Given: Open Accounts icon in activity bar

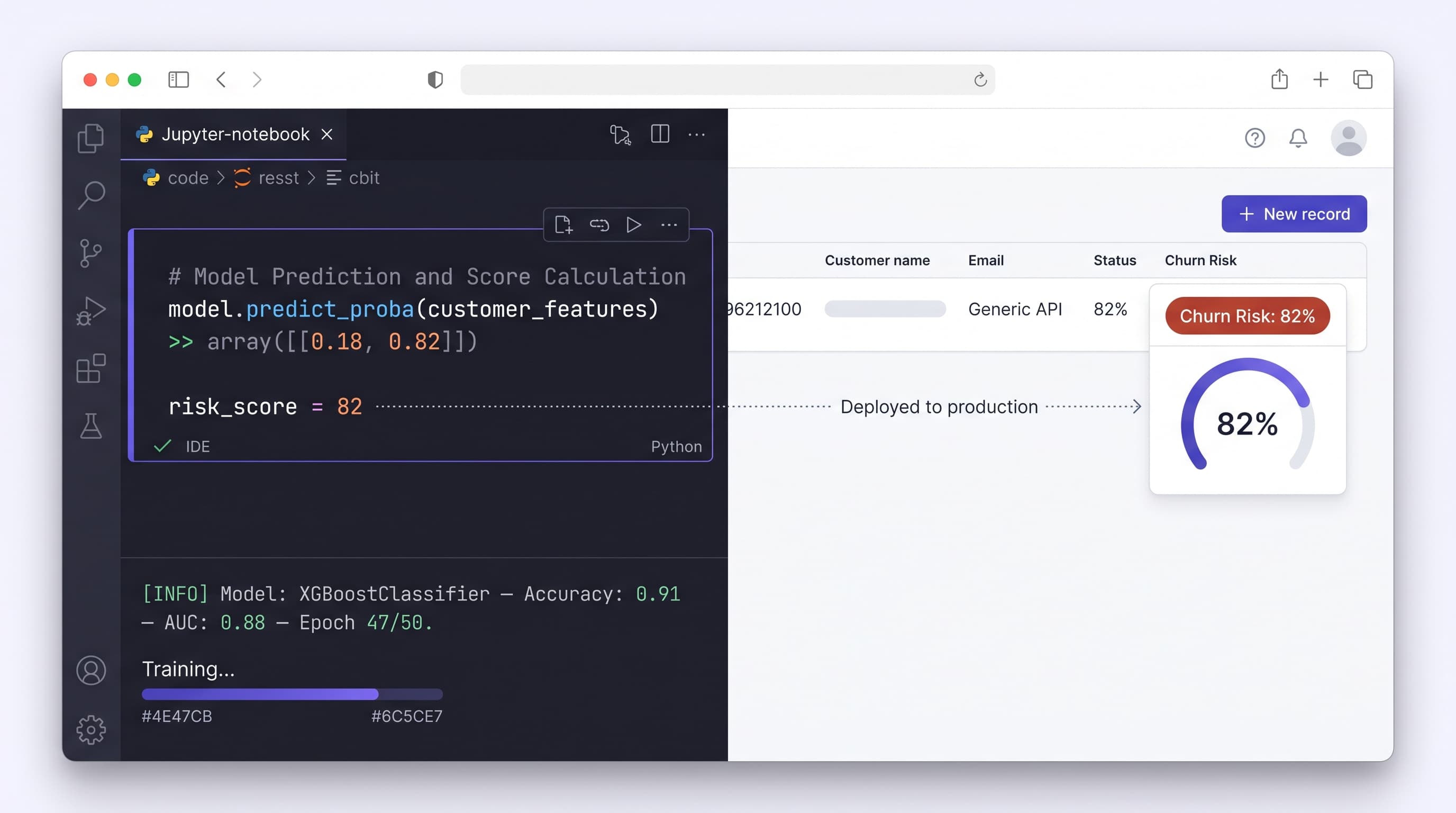Looking at the screenshot, I should (90, 670).
